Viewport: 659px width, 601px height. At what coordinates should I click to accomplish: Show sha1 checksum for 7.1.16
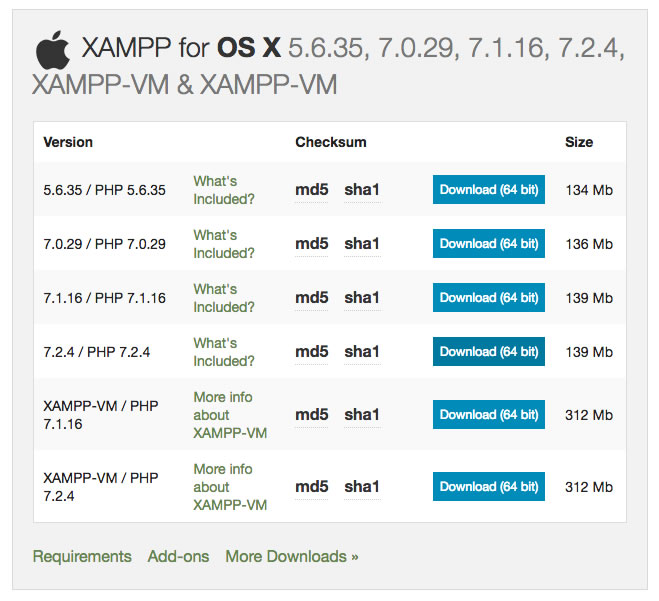coord(362,298)
